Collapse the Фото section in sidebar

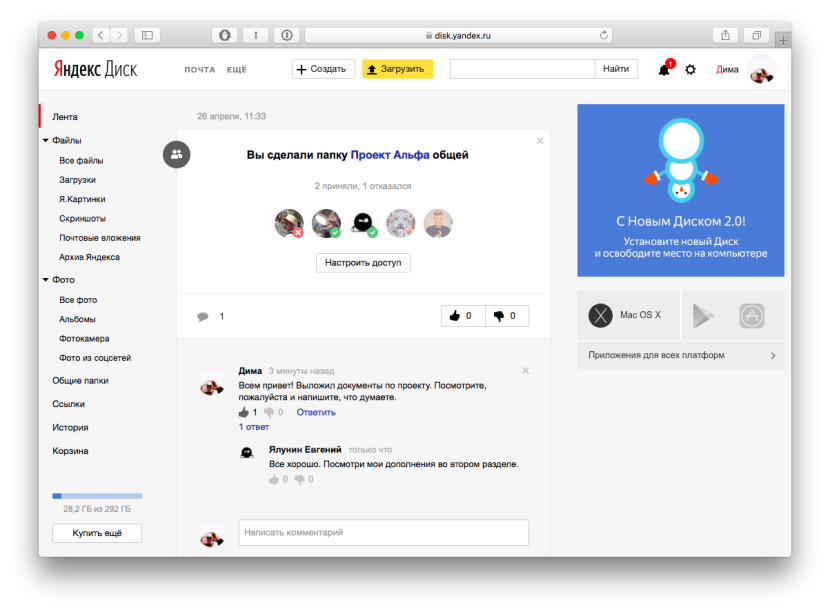click(x=46, y=280)
